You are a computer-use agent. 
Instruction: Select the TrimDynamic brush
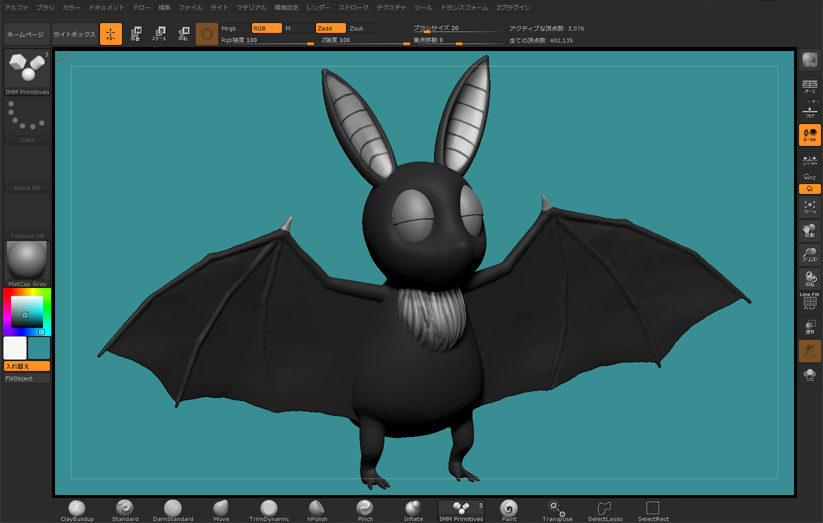point(269,510)
